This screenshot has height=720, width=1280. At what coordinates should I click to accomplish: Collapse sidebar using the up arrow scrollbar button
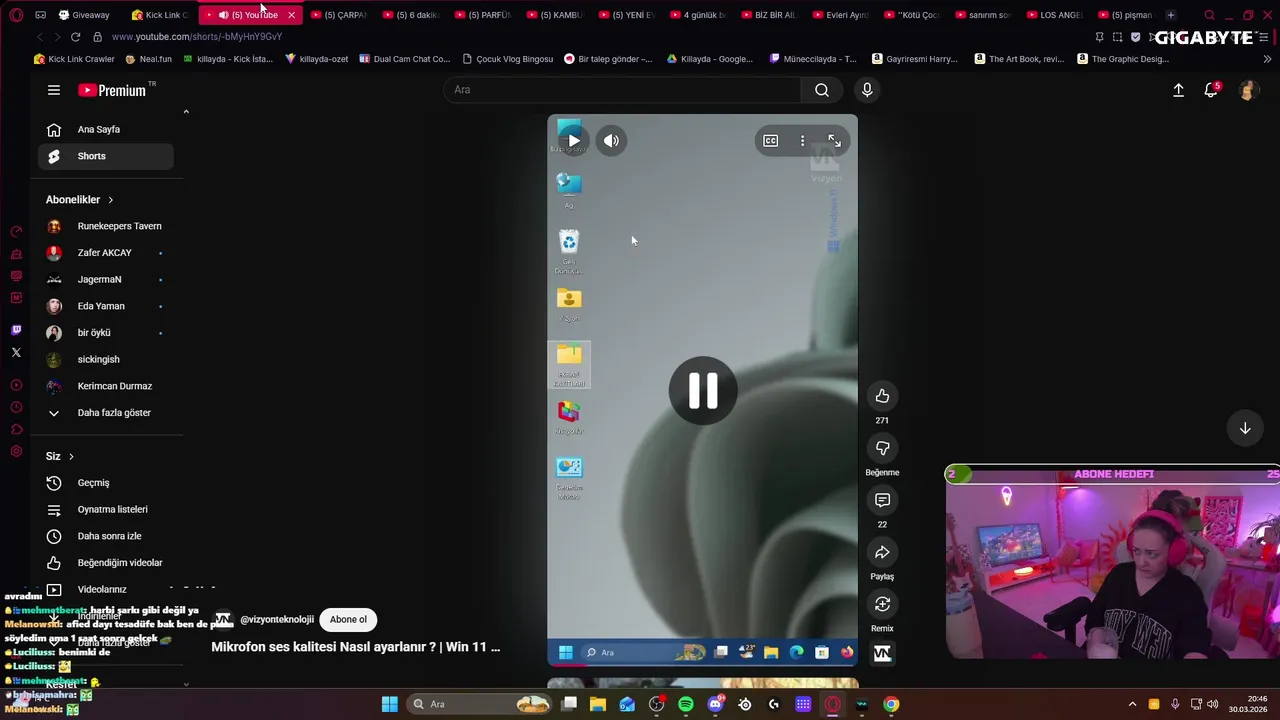(x=186, y=112)
